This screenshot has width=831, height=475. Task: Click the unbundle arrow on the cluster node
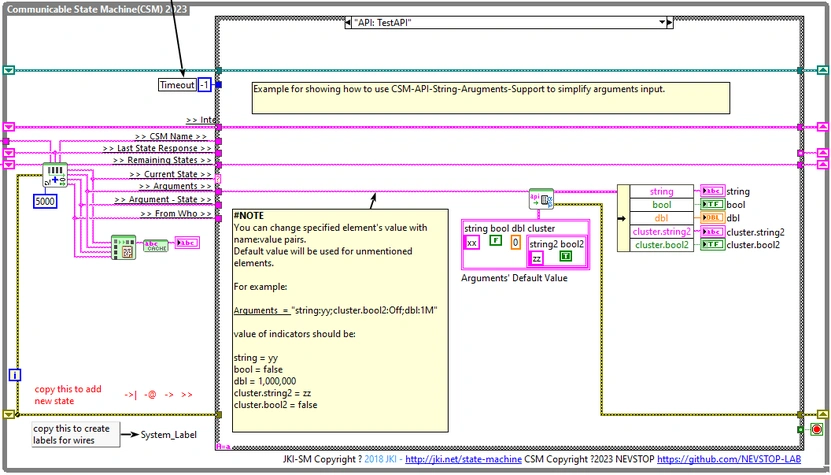pyautogui.click(x=623, y=218)
